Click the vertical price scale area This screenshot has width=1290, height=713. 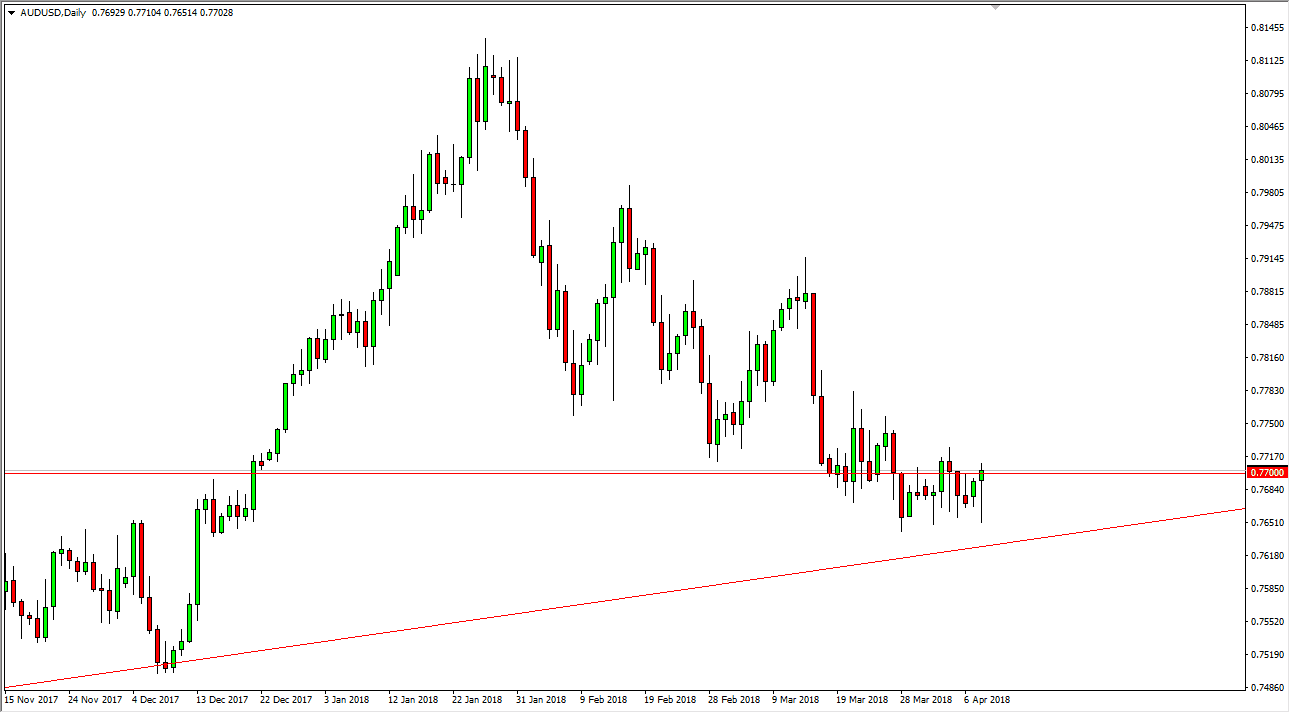tap(1262, 350)
